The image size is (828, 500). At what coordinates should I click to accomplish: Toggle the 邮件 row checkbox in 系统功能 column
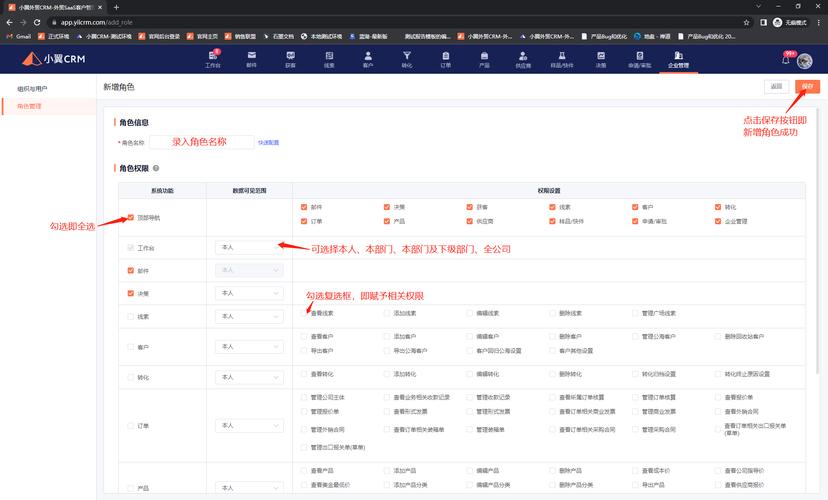(130, 270)
